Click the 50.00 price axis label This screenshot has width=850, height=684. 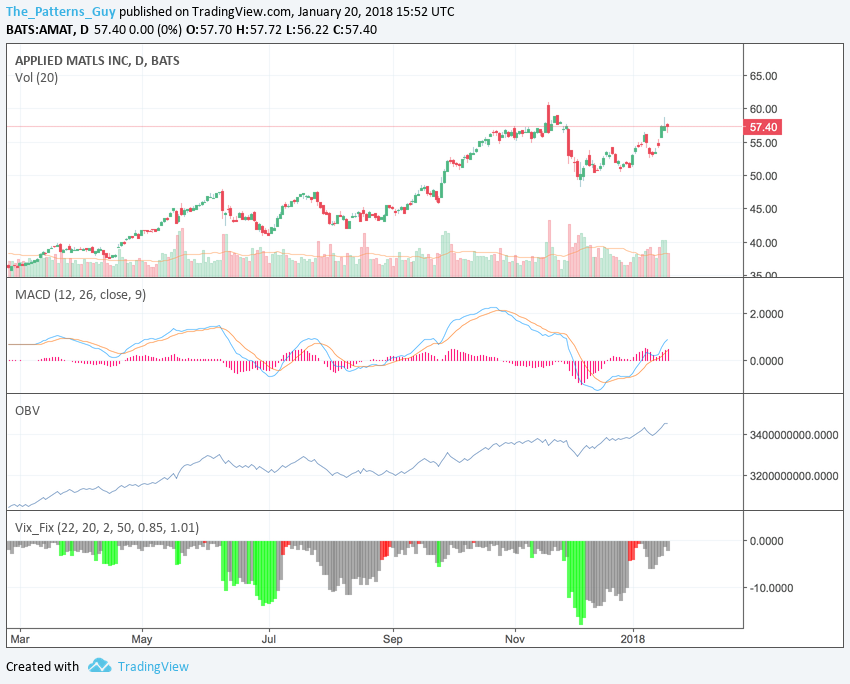[763, 176]
